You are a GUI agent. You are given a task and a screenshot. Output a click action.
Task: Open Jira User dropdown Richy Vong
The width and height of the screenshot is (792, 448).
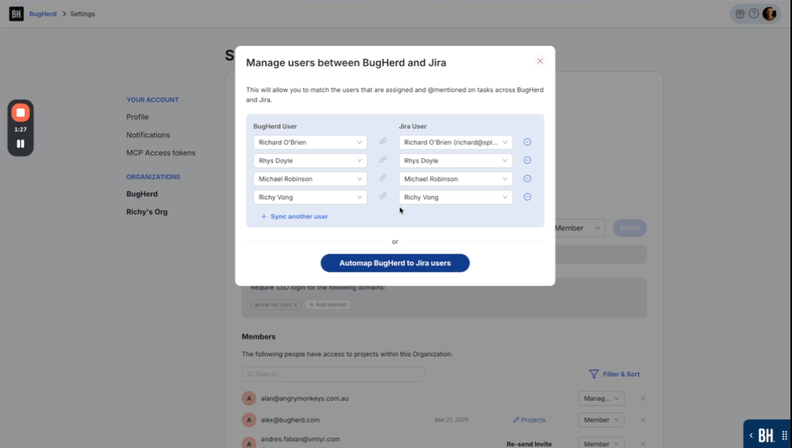tap(456, 197)
